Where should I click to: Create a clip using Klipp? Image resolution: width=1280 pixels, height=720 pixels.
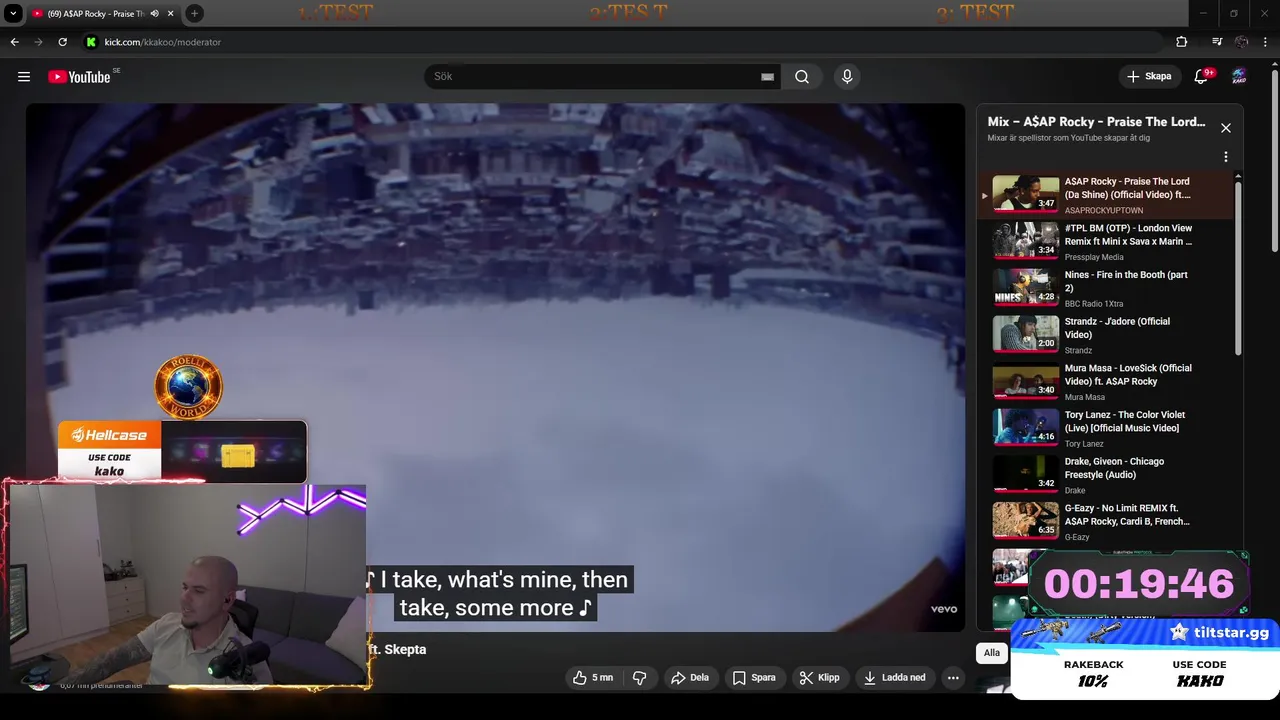(x=819, y=678)
